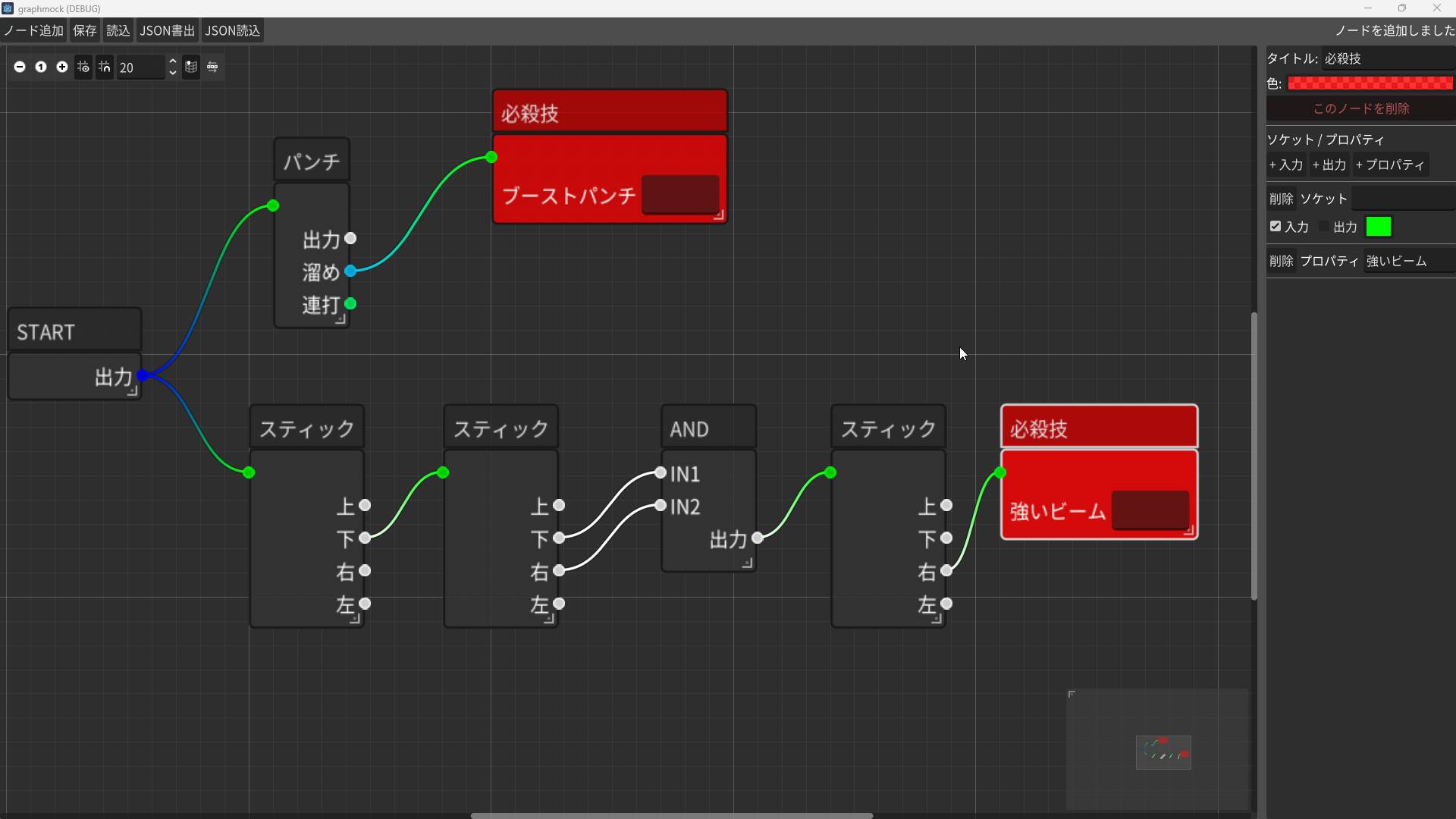
Task: Check the 出力 checkbox
Action: [1324, 227]
